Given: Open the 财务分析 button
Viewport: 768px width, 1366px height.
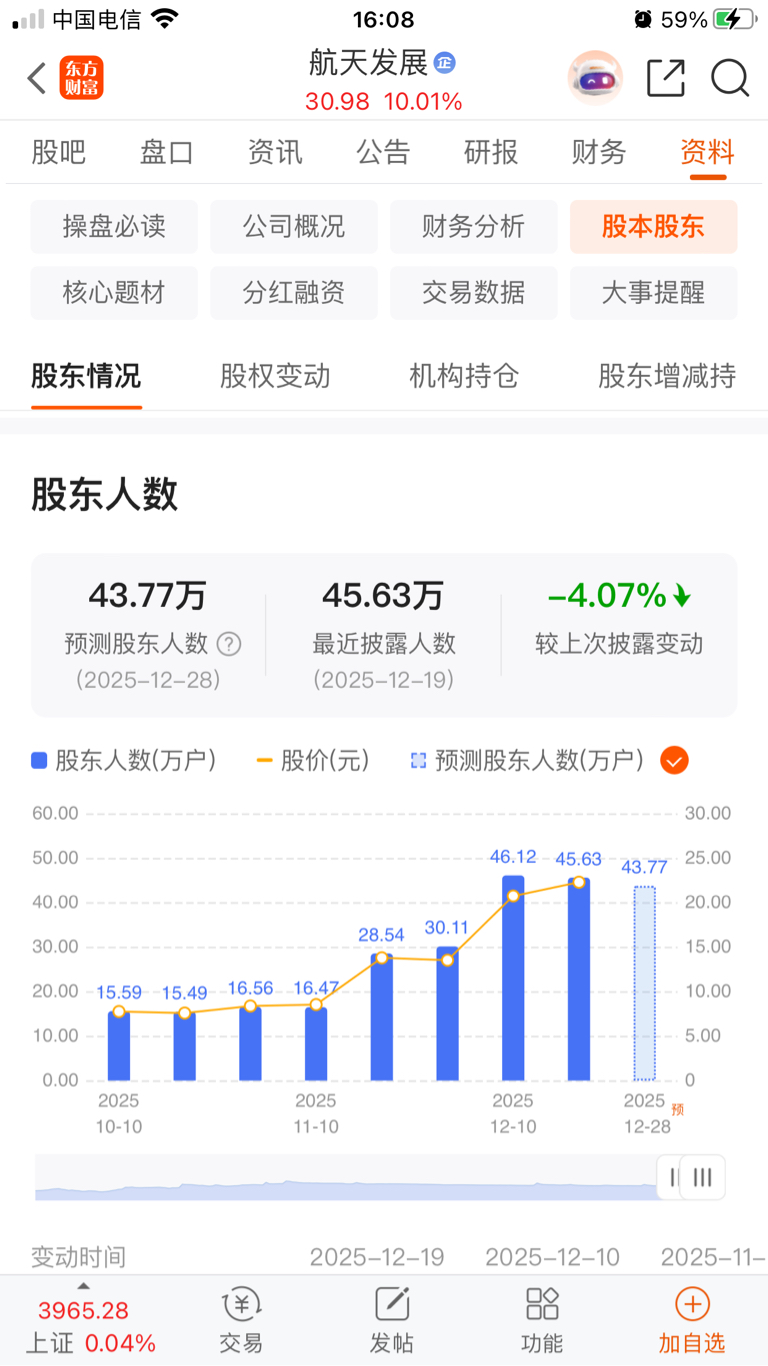Looking at the screenshot, I should 474,227.
